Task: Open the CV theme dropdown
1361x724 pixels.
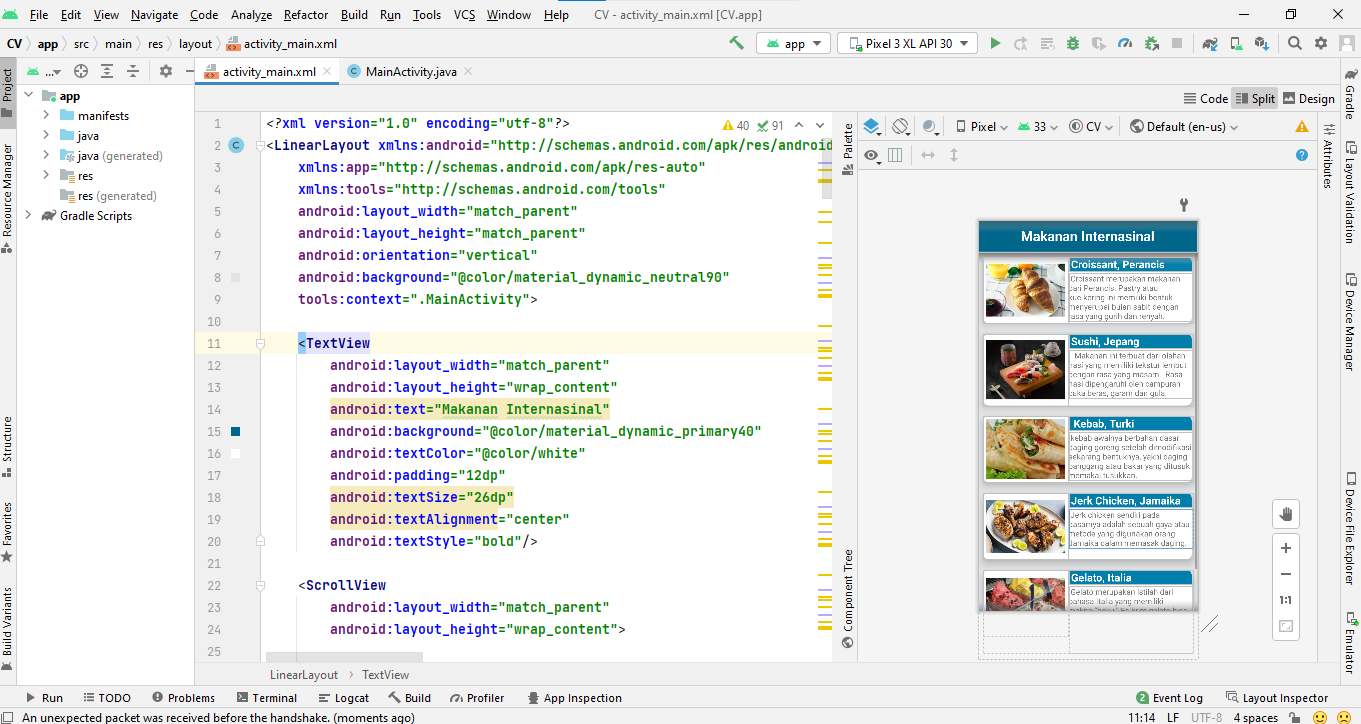Action: 1092,127
